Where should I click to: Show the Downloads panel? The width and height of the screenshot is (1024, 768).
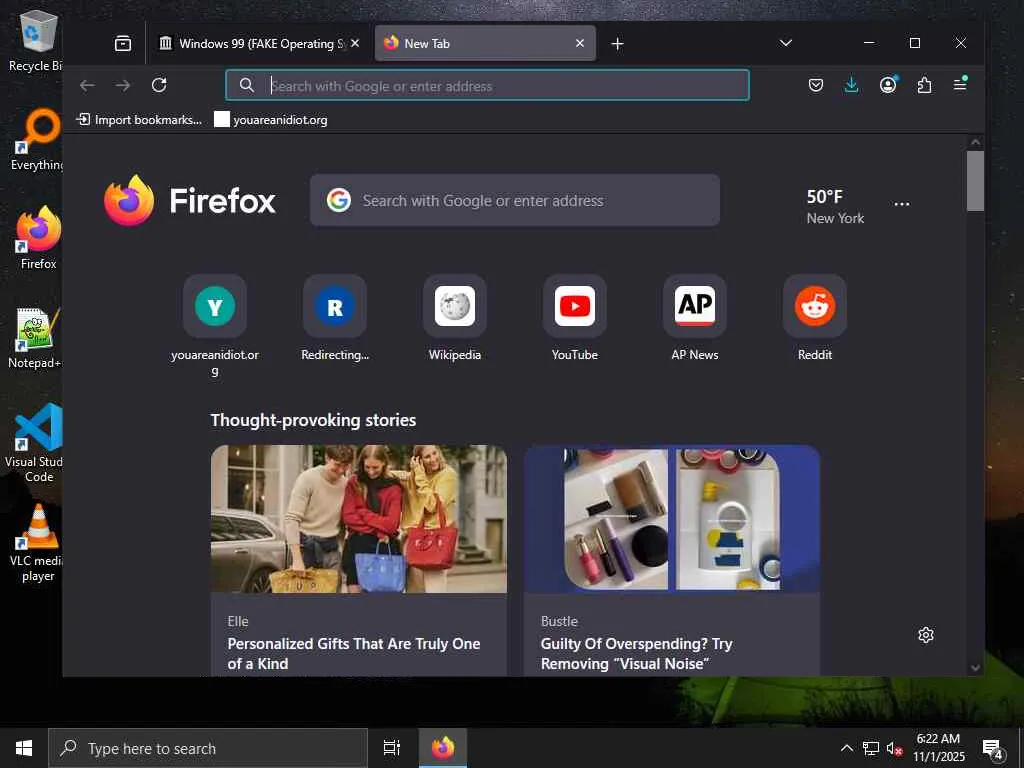click(851, 85)
